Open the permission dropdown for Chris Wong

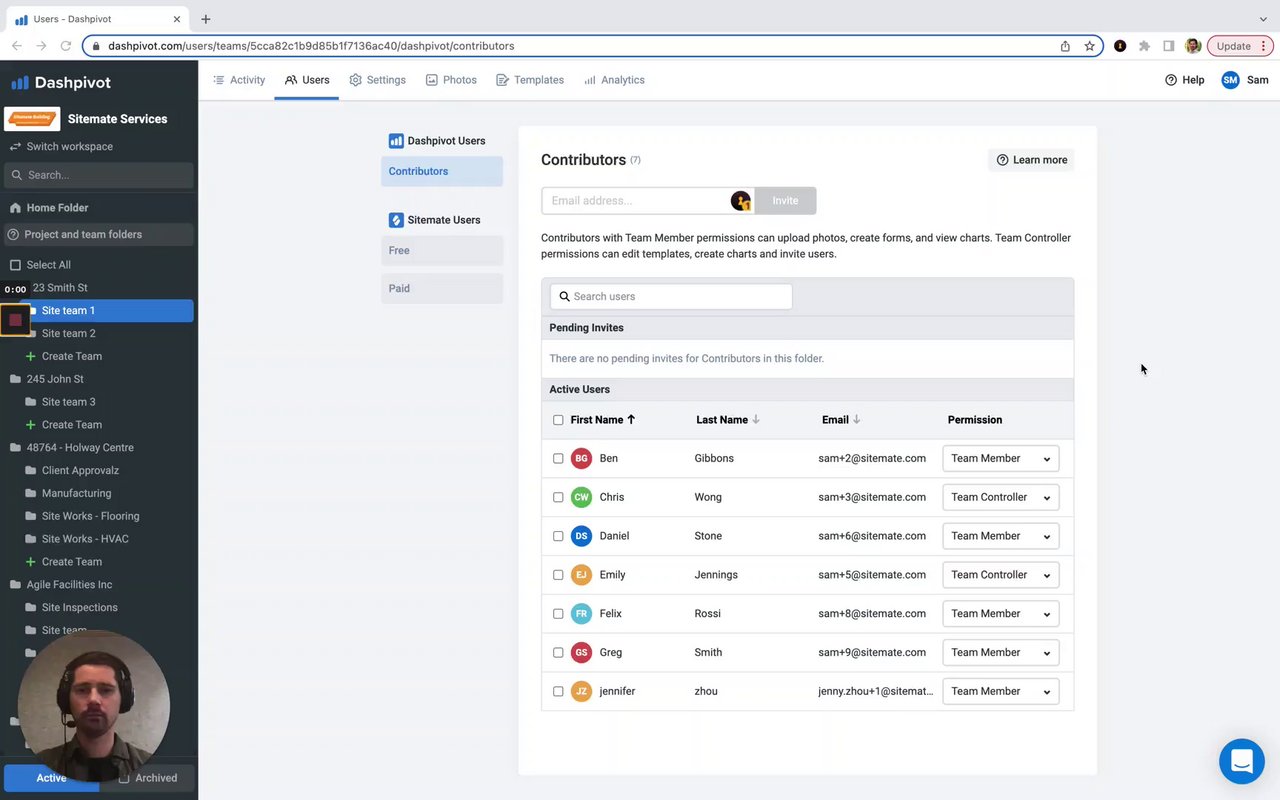click(1000, 497)
